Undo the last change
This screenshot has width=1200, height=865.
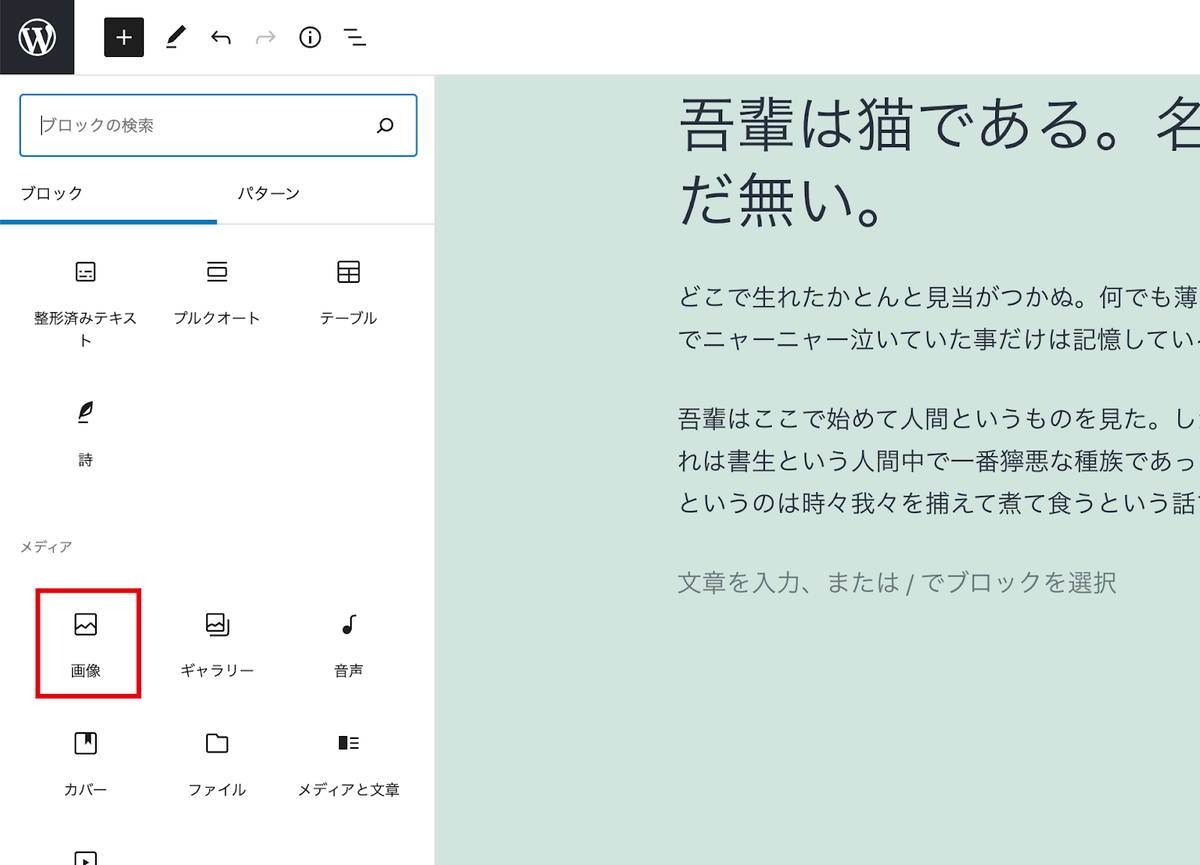click(x=221, y=38)
